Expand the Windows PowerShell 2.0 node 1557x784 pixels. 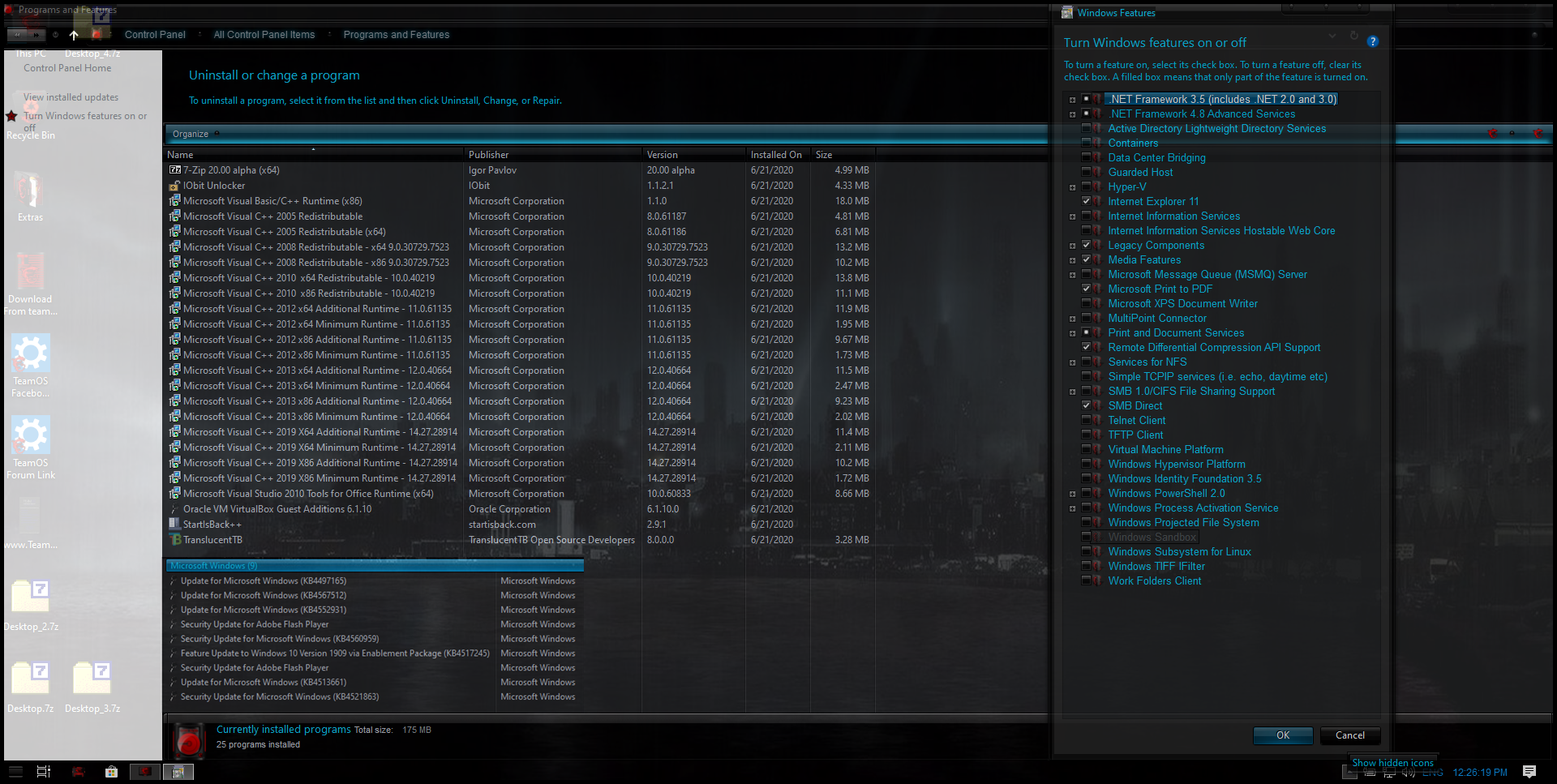tap(1072, 494)
